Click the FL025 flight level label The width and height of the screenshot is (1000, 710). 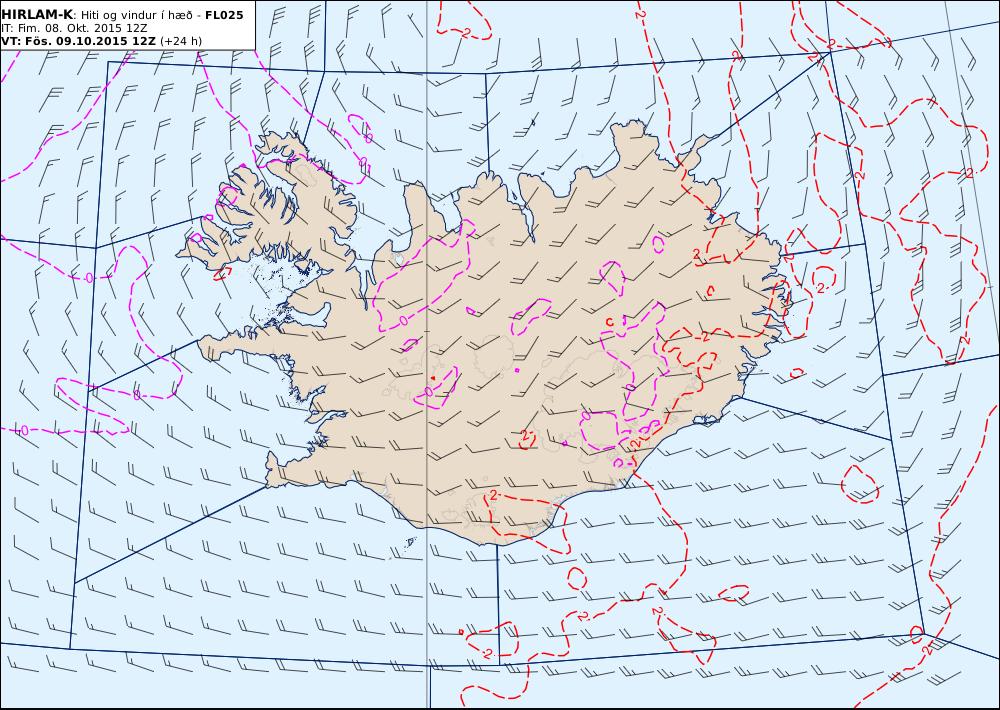(x=224, y=15)
